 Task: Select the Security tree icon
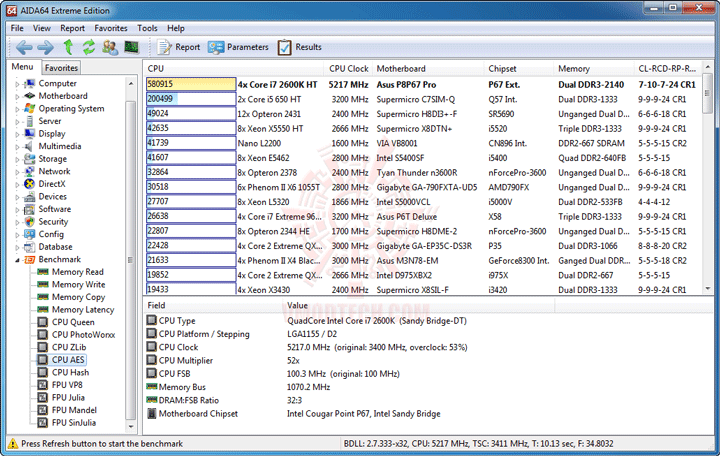30,221
